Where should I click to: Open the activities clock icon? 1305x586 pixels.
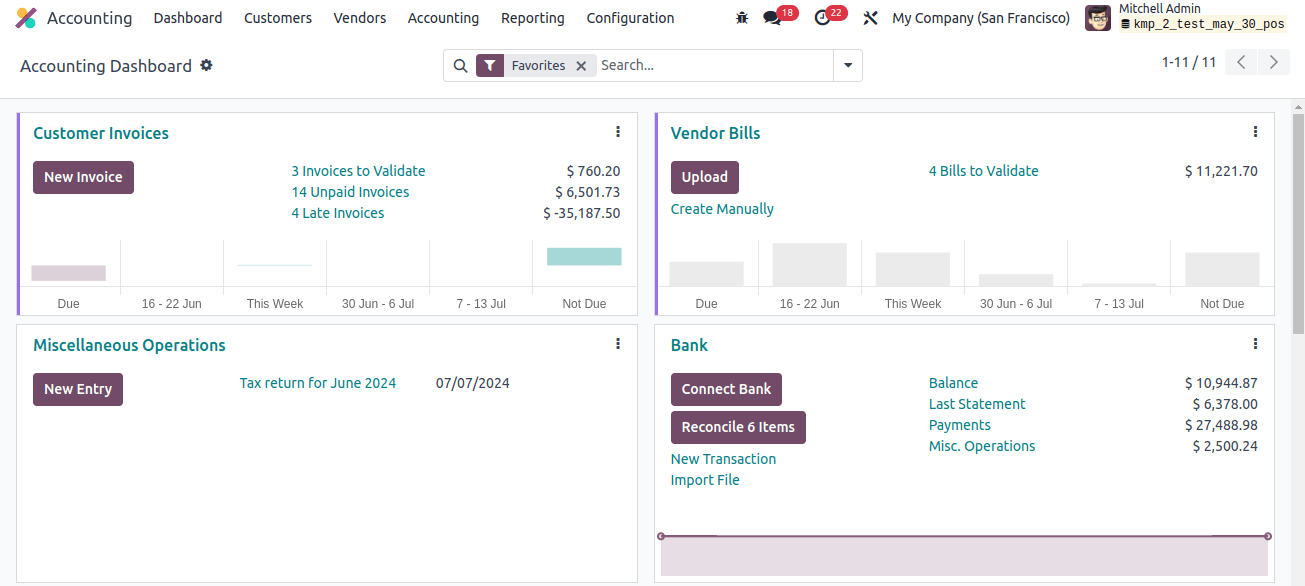[823, 18]
